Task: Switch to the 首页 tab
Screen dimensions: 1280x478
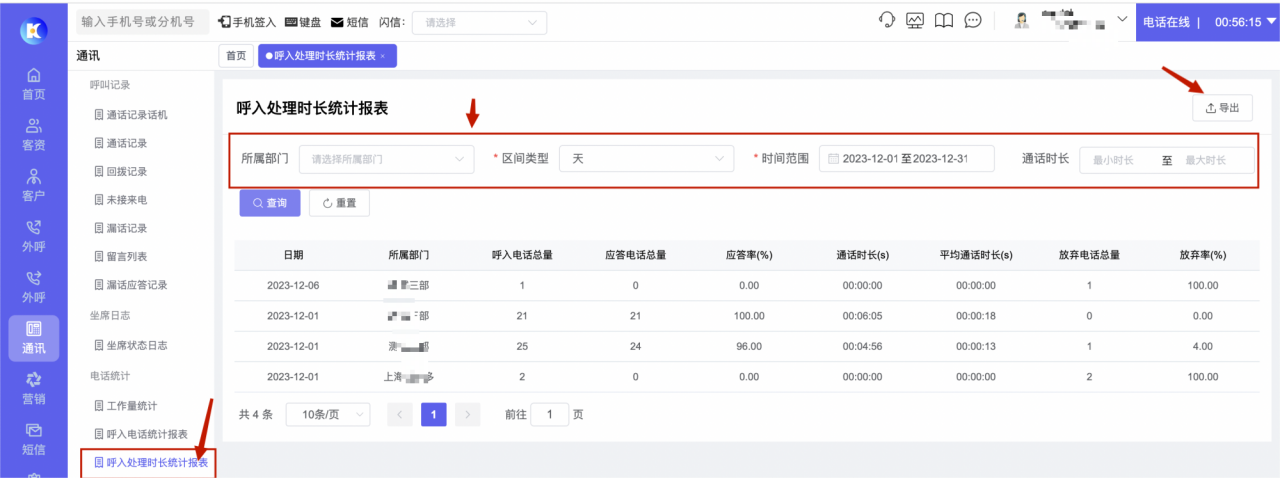Action: (x=235, y=56)
